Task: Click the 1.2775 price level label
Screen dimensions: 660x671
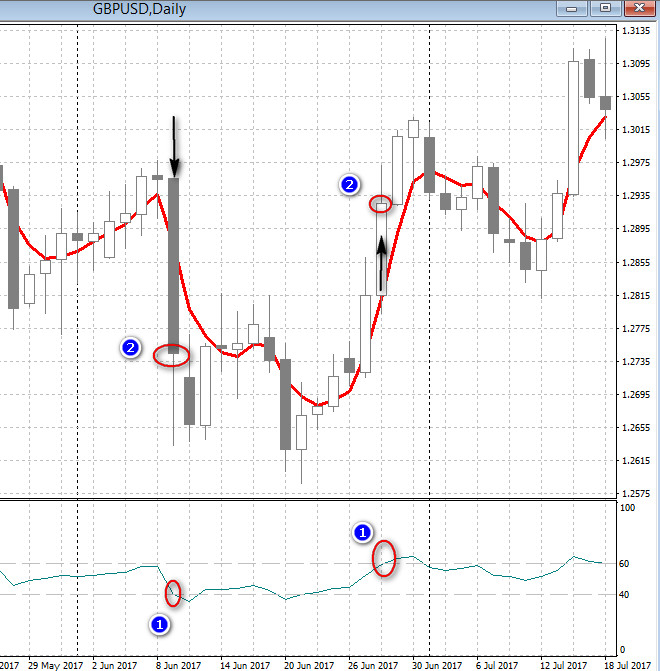Action: point(636,329)
